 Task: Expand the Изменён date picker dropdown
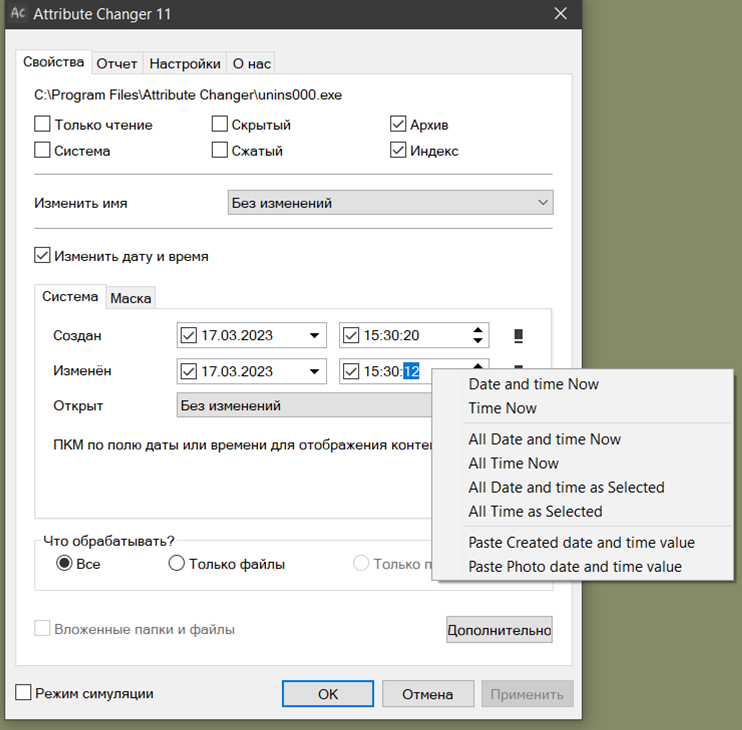coord(314,371)
